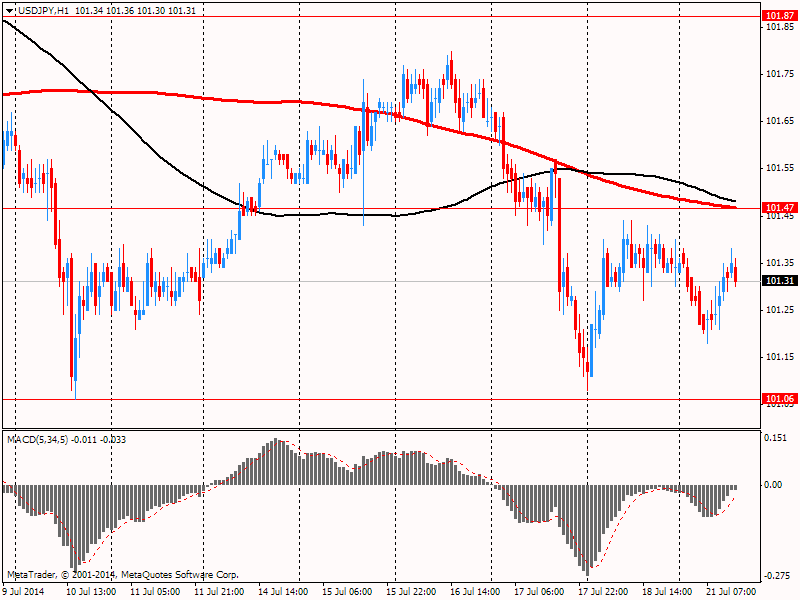This screenshot has height=600, width=800.
Task: Click the 10 Jul 13:00 time label
Action: point(91,592)
